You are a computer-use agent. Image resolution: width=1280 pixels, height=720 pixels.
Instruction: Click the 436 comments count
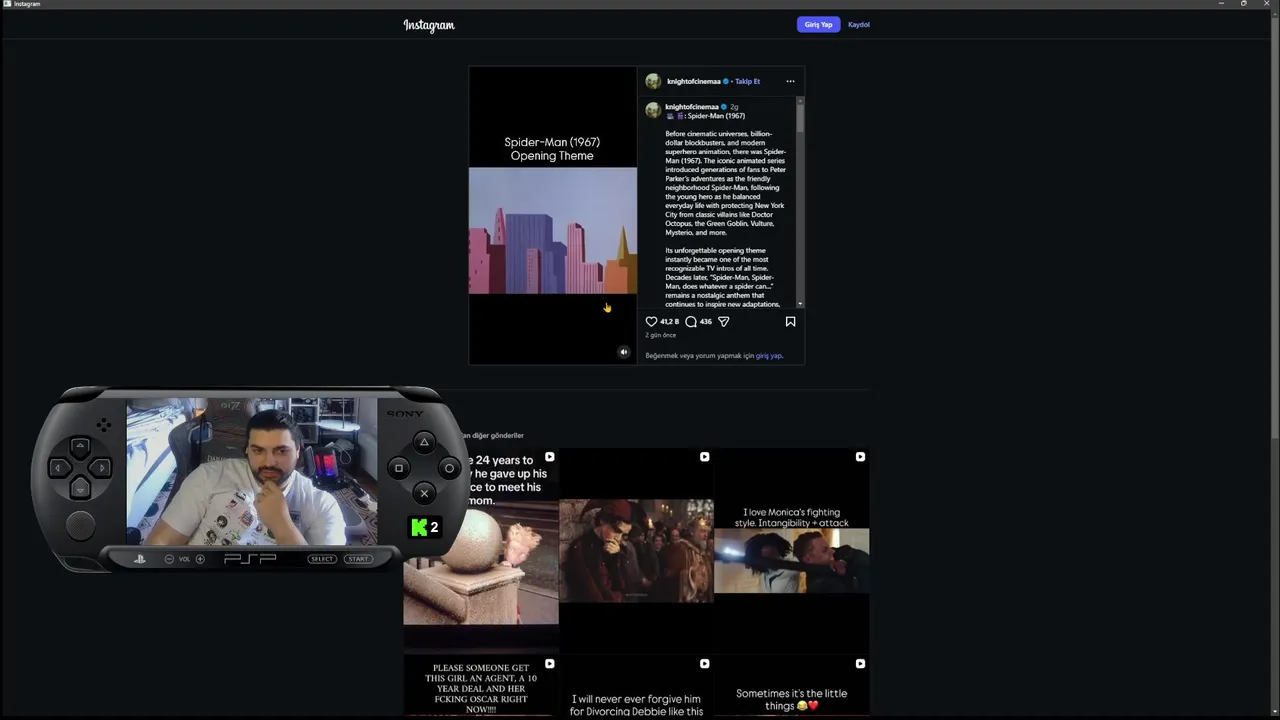706,321
